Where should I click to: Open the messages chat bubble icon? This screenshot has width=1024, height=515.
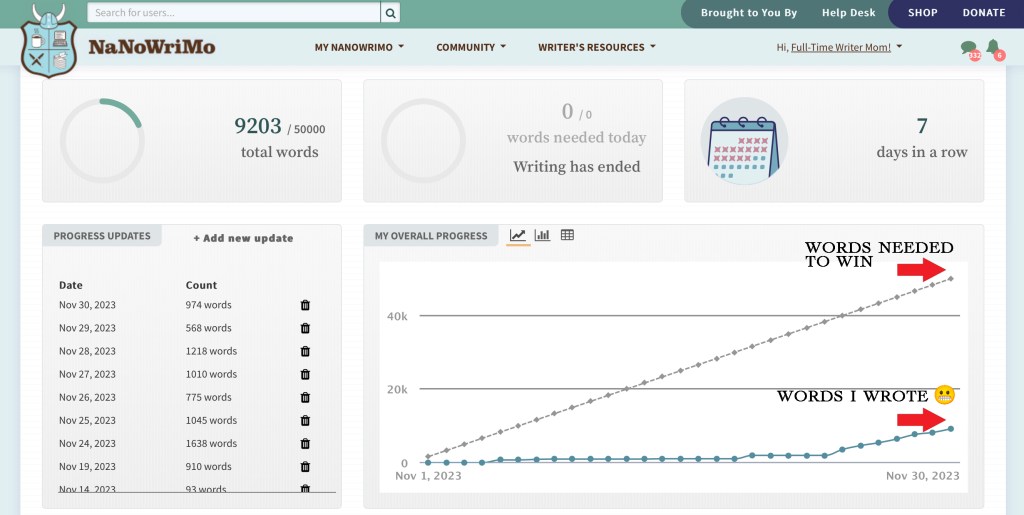tap(968, 48)
